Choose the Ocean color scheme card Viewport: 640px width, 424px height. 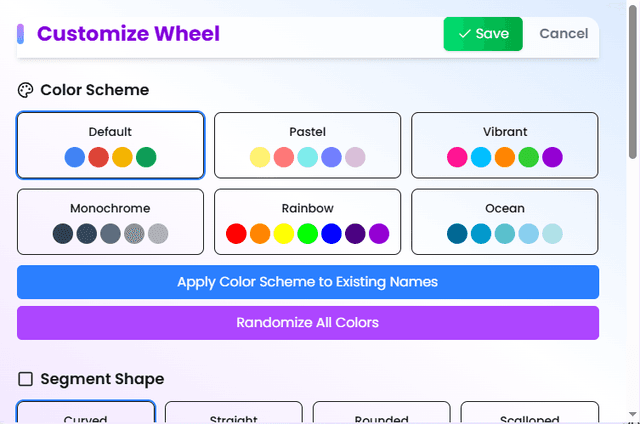505,222
